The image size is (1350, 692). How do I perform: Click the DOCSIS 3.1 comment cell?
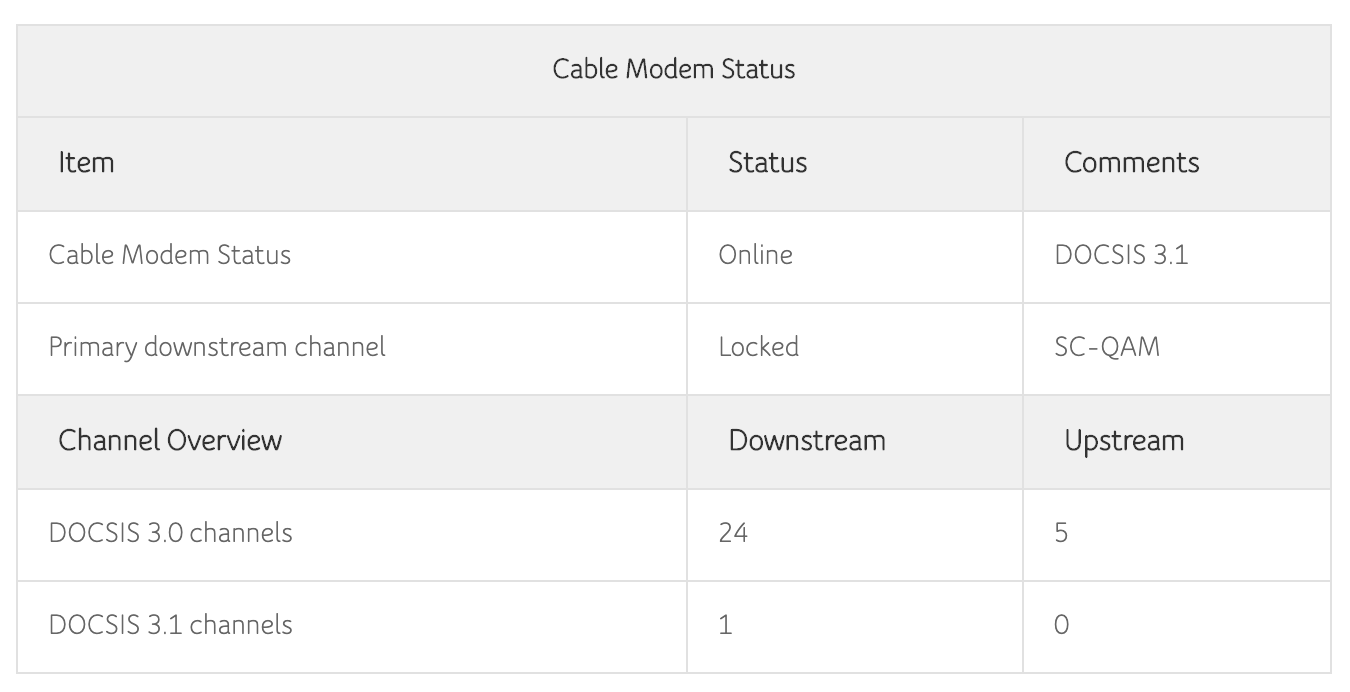1121,255
